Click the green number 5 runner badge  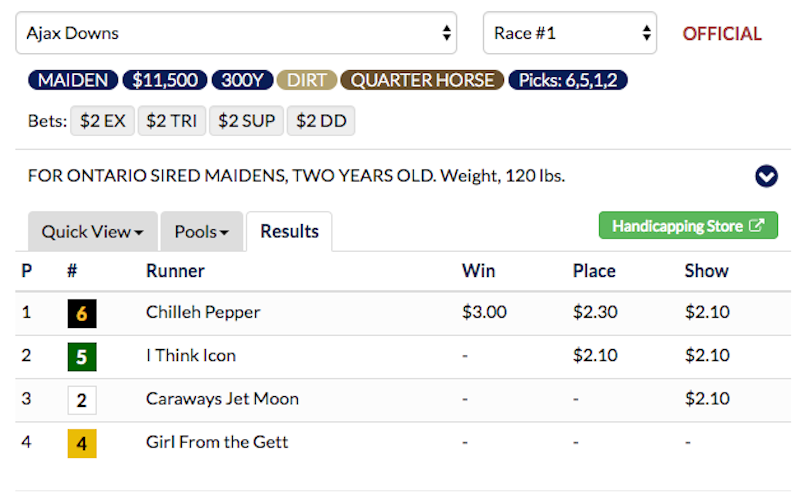(81, 356)
